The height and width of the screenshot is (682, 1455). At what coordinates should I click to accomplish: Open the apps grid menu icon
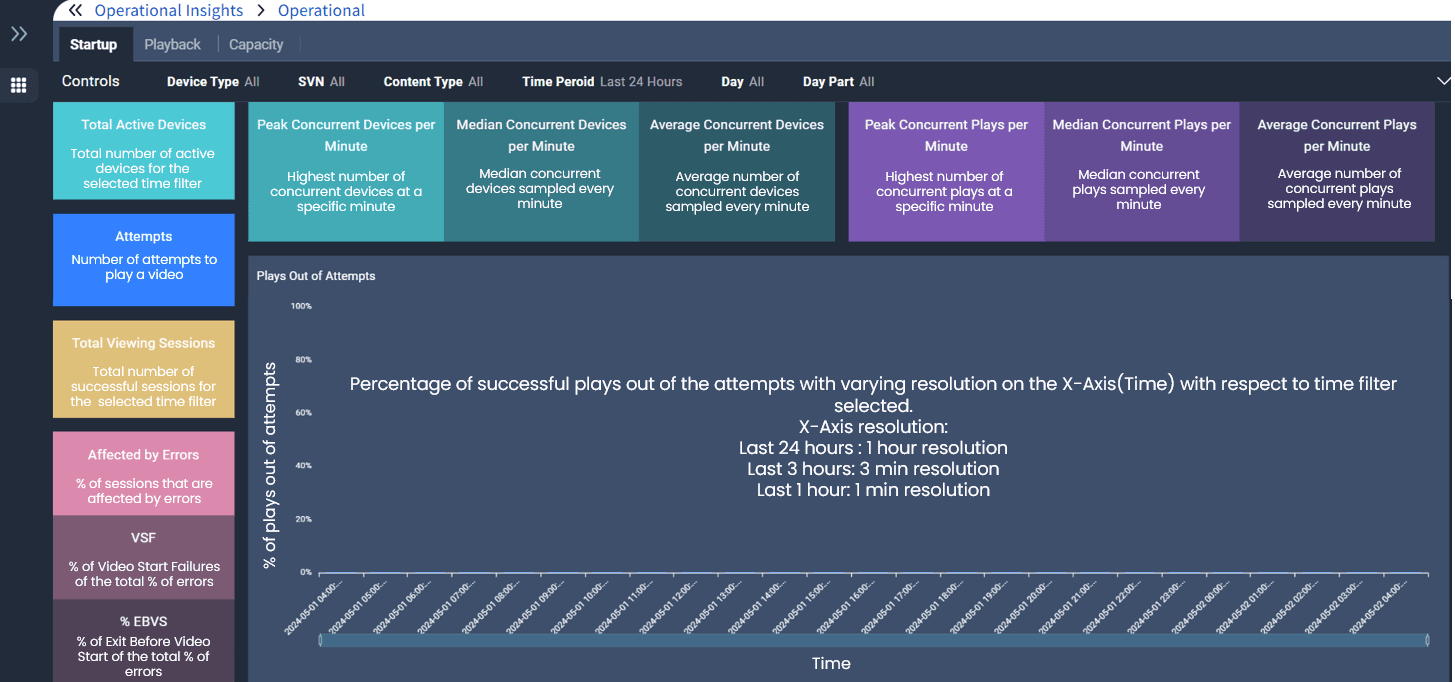18,85
